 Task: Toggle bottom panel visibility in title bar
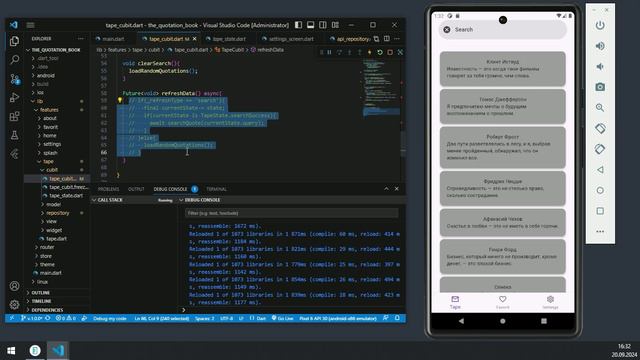[311, 25]
